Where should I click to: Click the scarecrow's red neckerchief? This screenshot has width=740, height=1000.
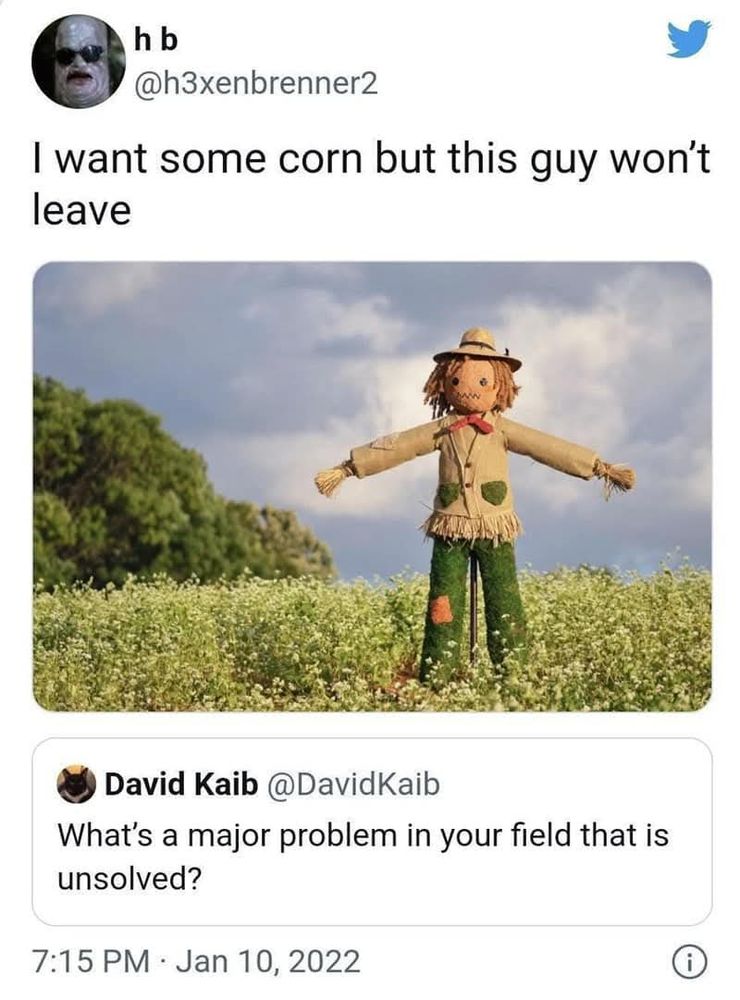[x=473, y=423]
